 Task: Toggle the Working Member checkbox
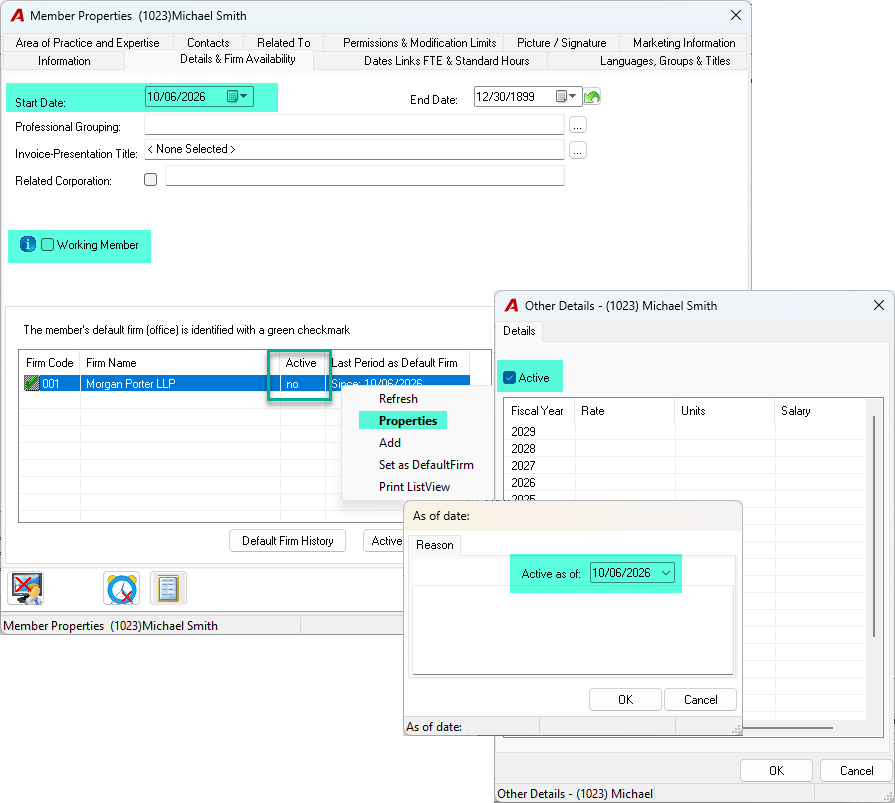click(x=48, y=245)
